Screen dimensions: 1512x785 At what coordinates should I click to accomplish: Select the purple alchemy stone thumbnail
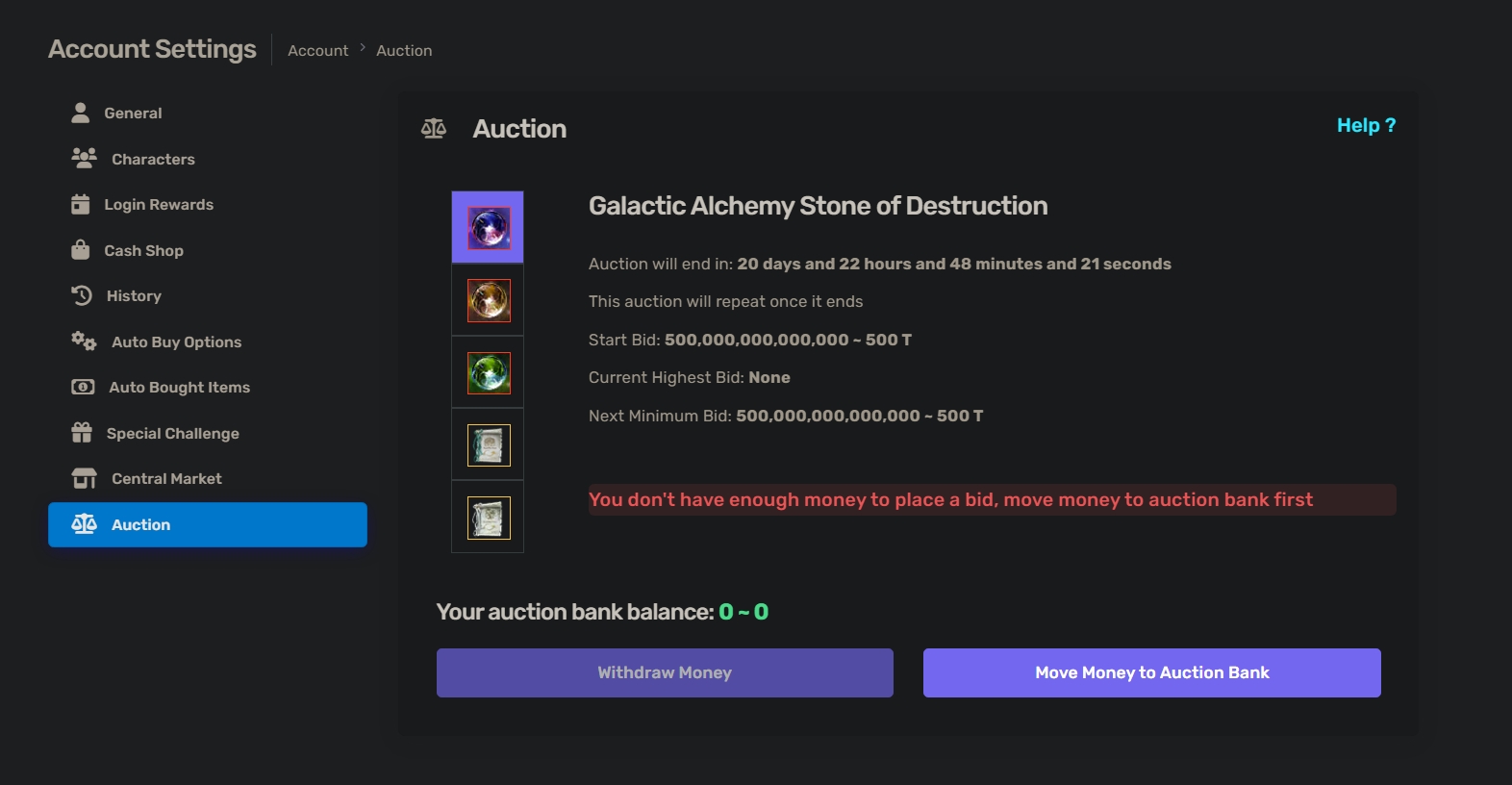[x=488, y=228]
